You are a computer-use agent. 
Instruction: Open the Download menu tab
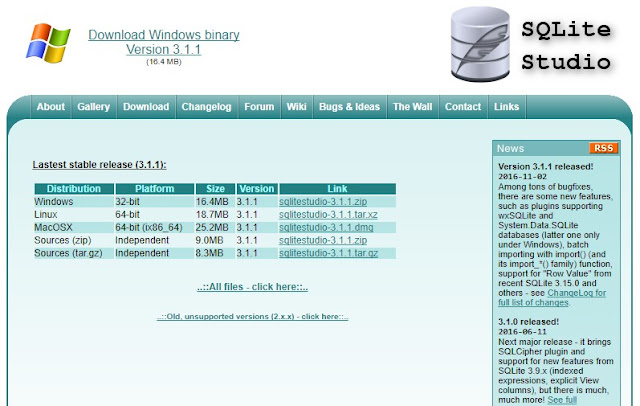(146, 107)
